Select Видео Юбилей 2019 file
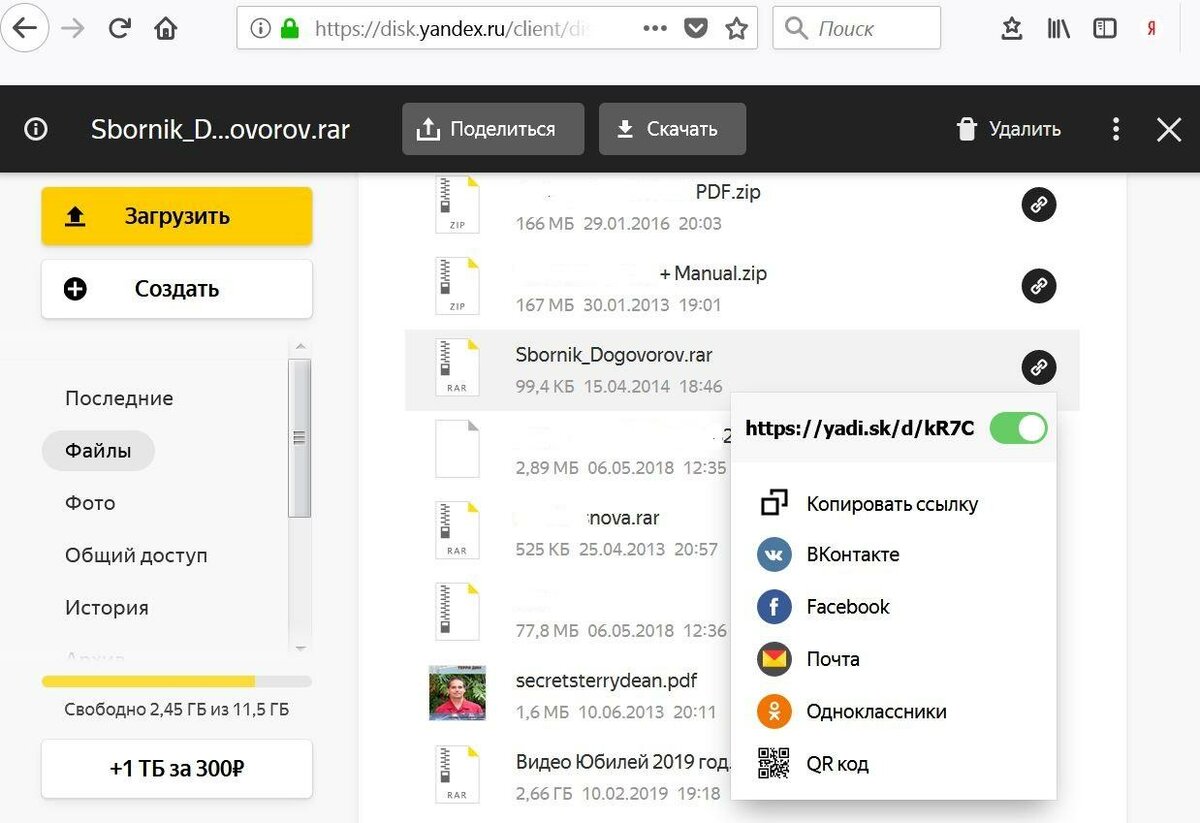 tap(622, 762)
